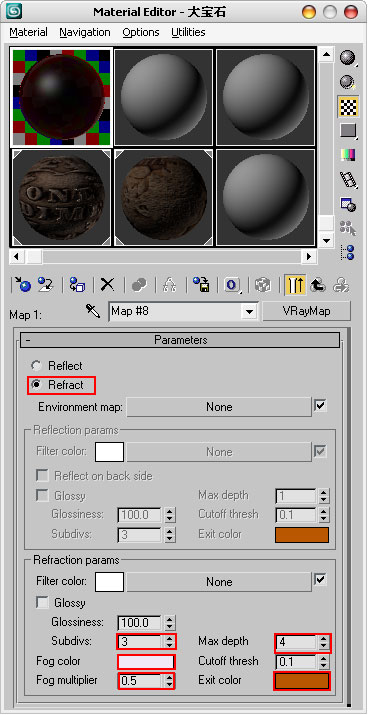Screen dimensions: 368x715
Task: Click the Refraction Exit color orange swatch
Action: tap(301, 681)
